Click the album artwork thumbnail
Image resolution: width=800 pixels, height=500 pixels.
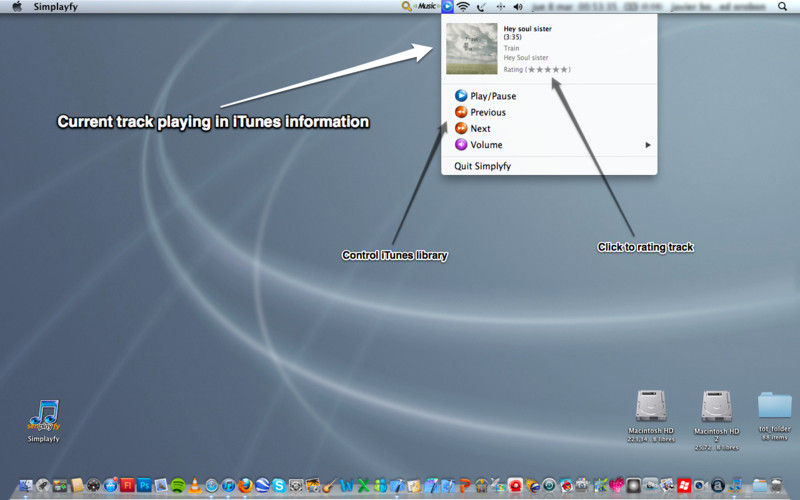tap(471, 48)
